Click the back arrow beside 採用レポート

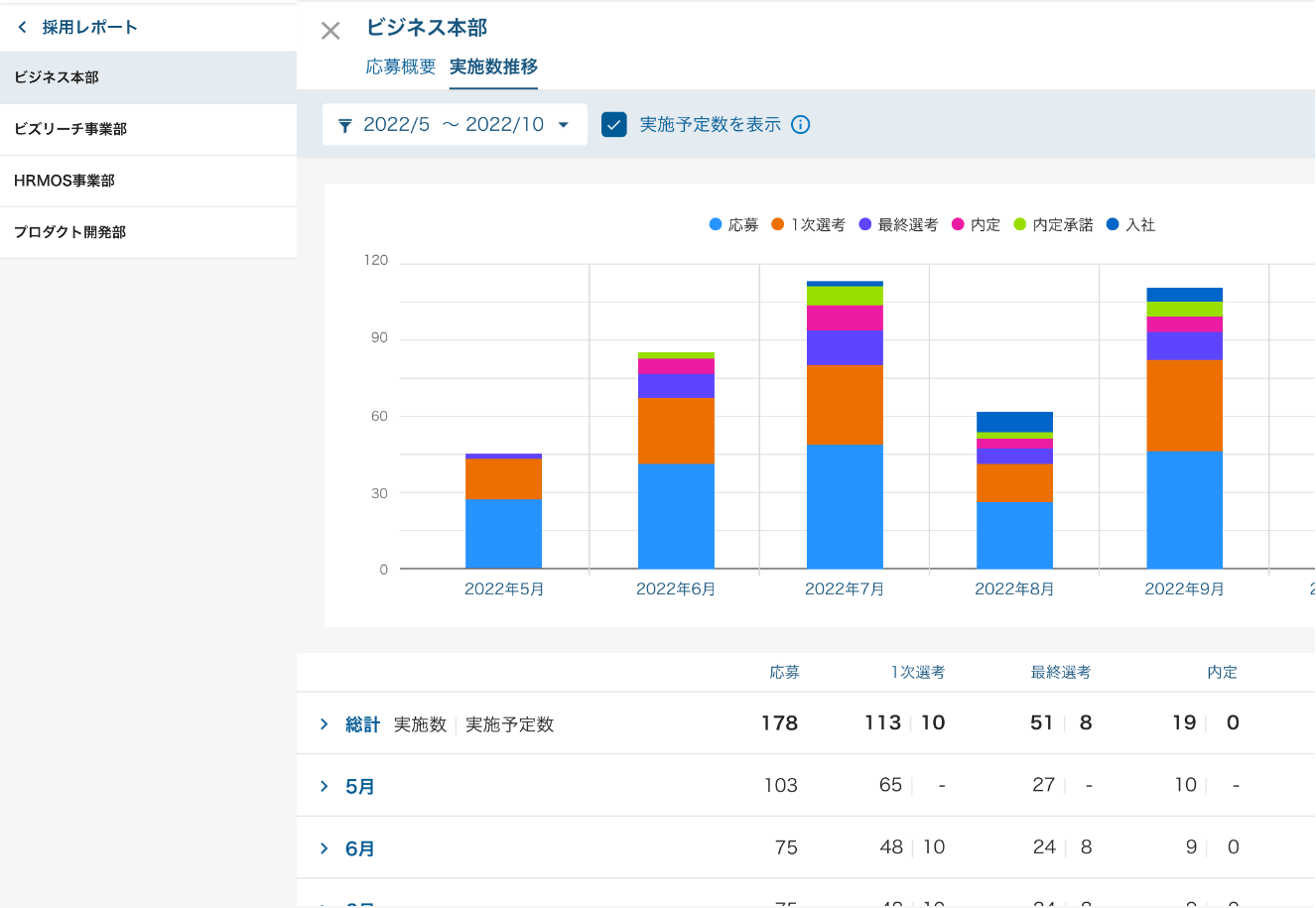23,28
